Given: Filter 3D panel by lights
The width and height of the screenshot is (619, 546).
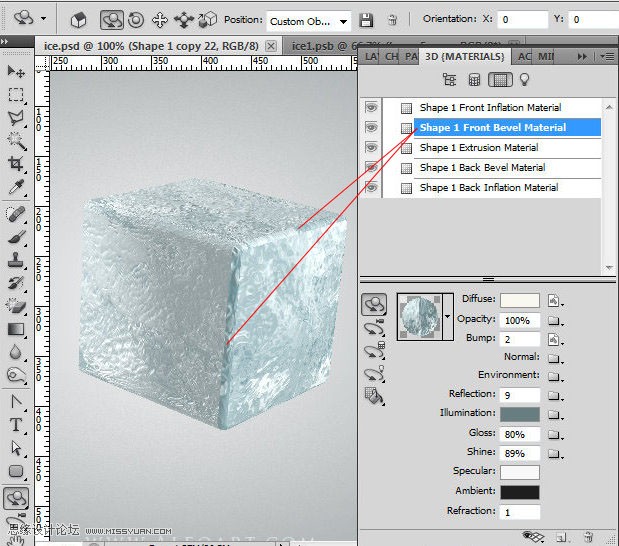Looking at the screenshot, I should click(524, 80).
